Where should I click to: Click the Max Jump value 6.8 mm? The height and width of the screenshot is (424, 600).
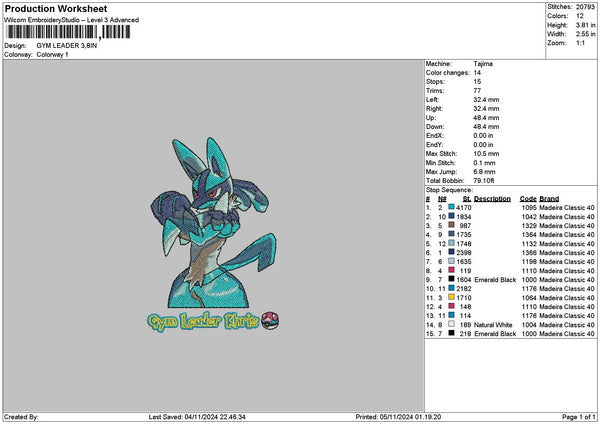point(484,172)
